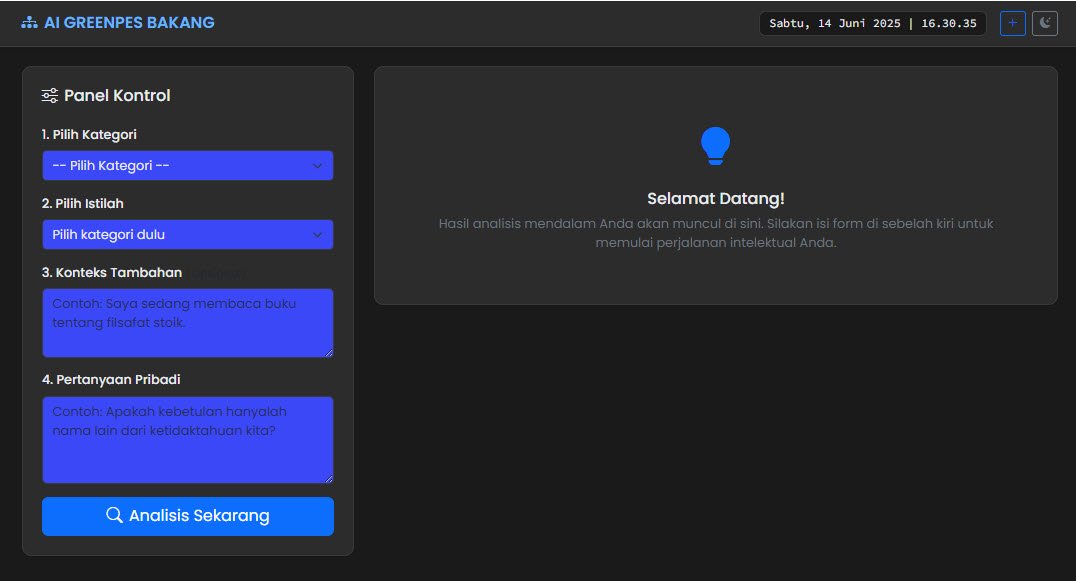Open the "-- Pilih Kategori --" dropdown

(188, 165)
